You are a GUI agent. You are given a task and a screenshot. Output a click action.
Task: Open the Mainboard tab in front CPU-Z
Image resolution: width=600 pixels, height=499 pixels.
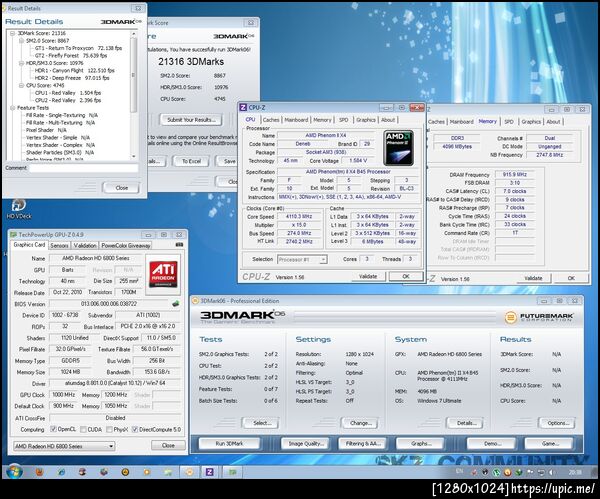(x=296, y=120)
